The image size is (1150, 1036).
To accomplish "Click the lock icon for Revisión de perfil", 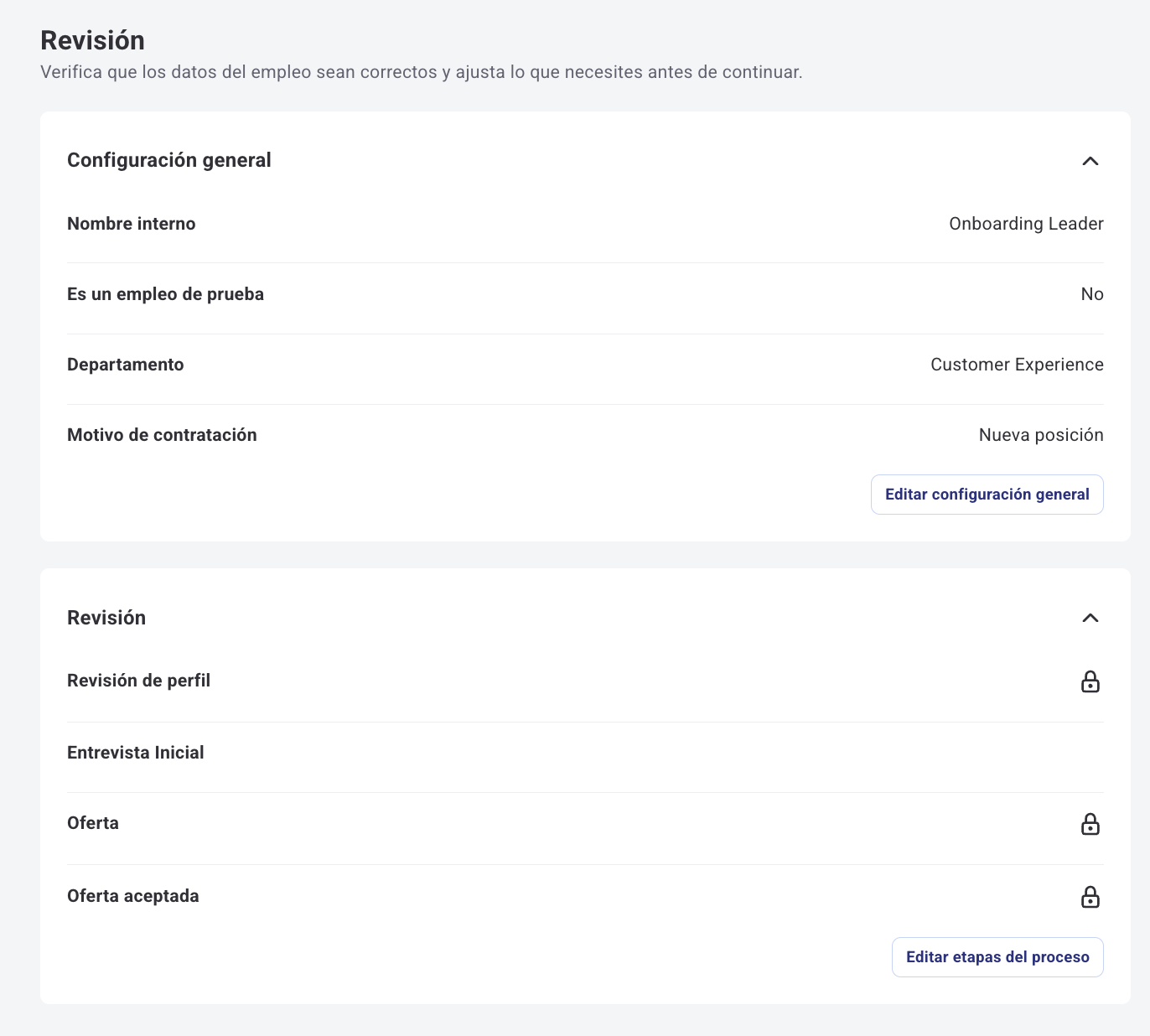I will 1090,681.
